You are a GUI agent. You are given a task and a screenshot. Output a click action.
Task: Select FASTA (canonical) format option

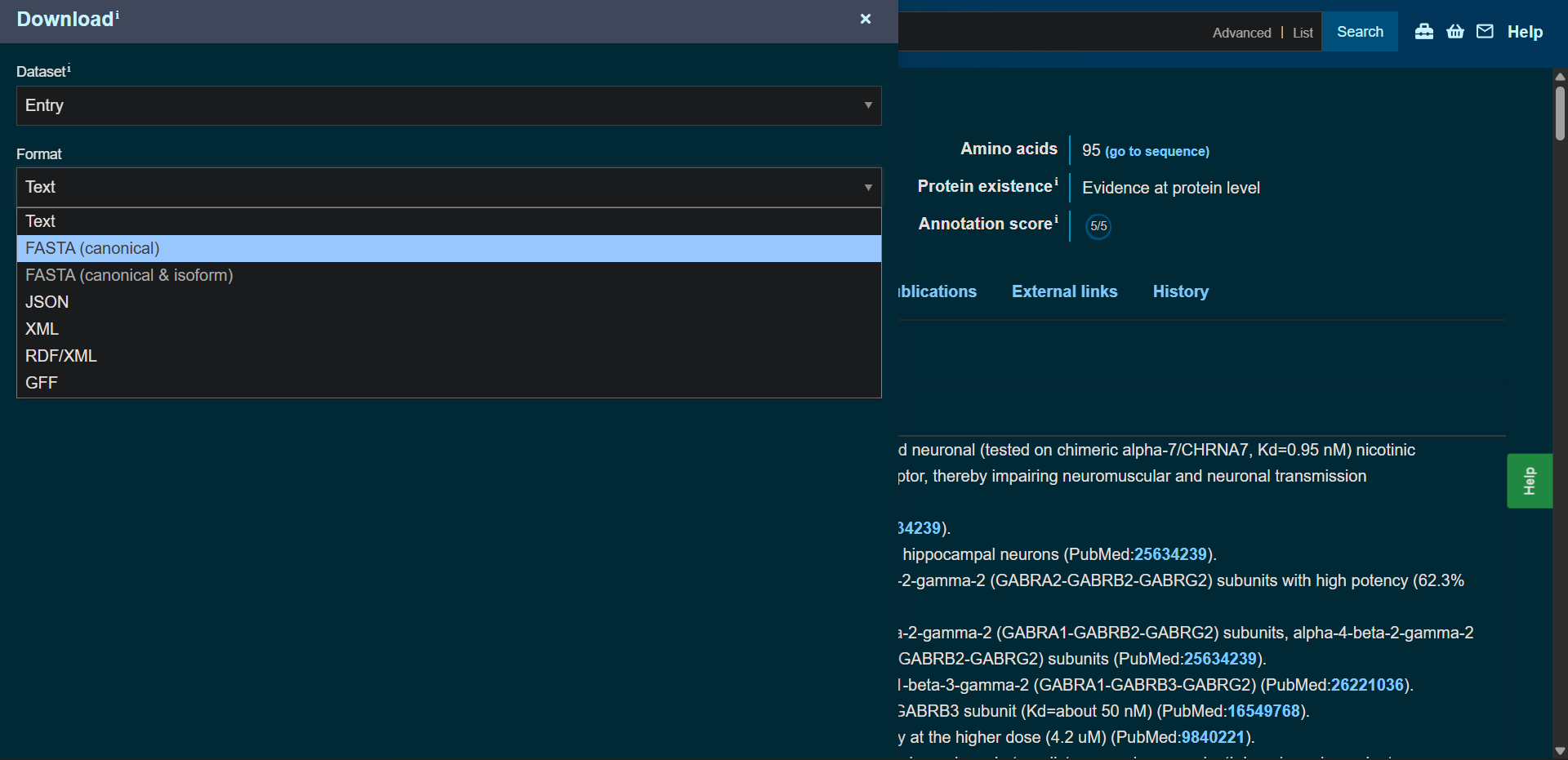(92, 248)
